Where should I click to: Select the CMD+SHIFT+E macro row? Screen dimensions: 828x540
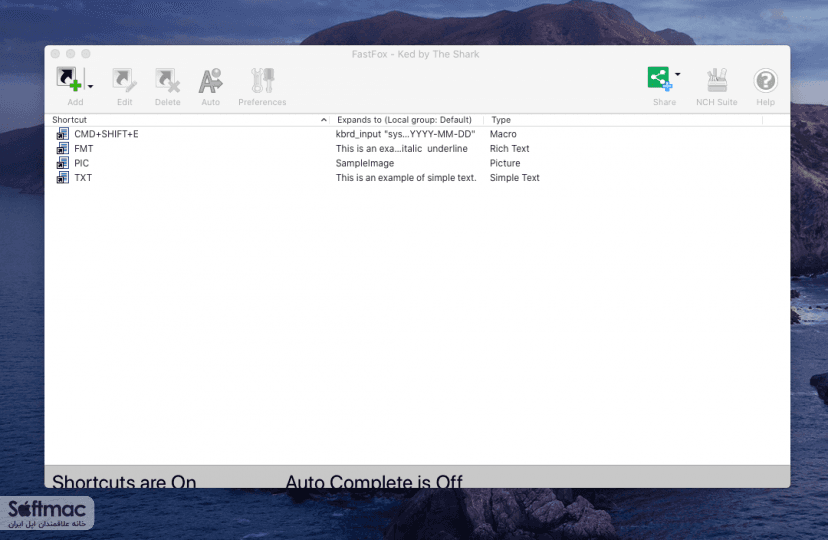coord(417,134)
